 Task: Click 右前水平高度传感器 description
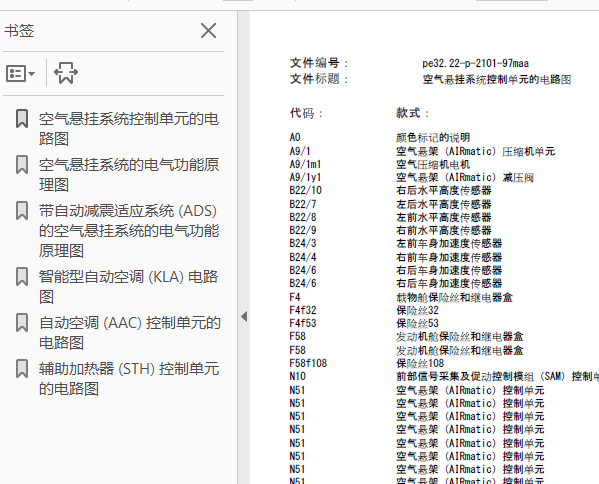pos(444,230)
